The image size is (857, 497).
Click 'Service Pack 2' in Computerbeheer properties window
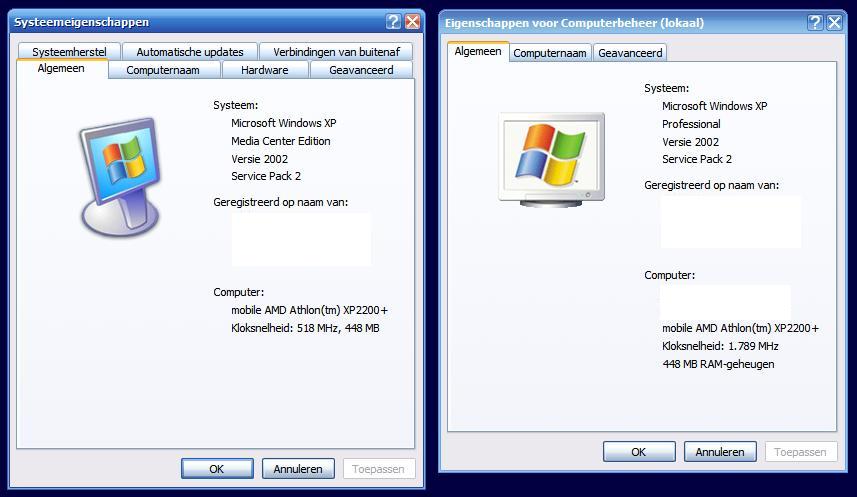tap(697, 159)
